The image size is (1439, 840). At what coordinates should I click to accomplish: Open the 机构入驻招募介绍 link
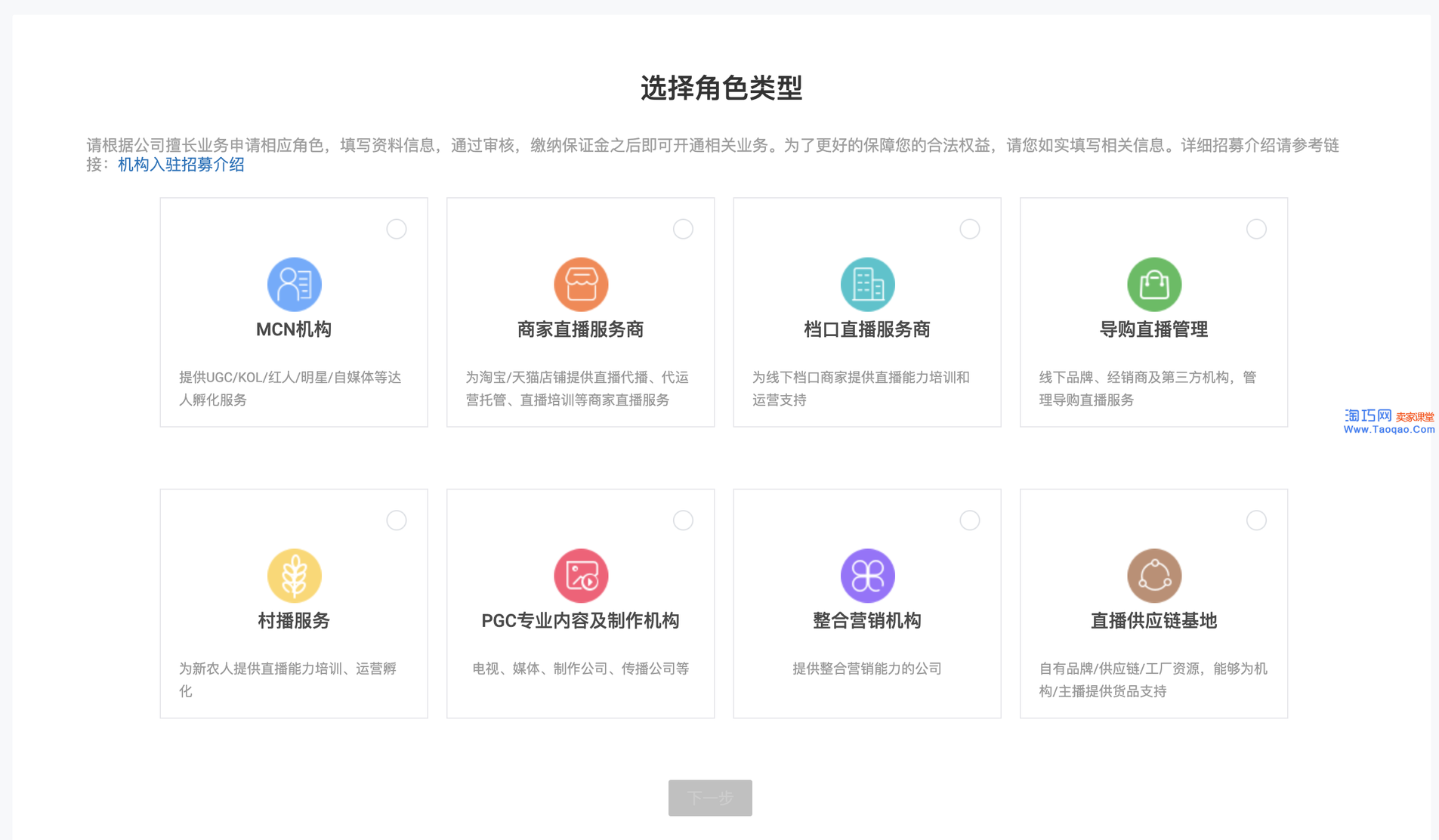[181, 165]
